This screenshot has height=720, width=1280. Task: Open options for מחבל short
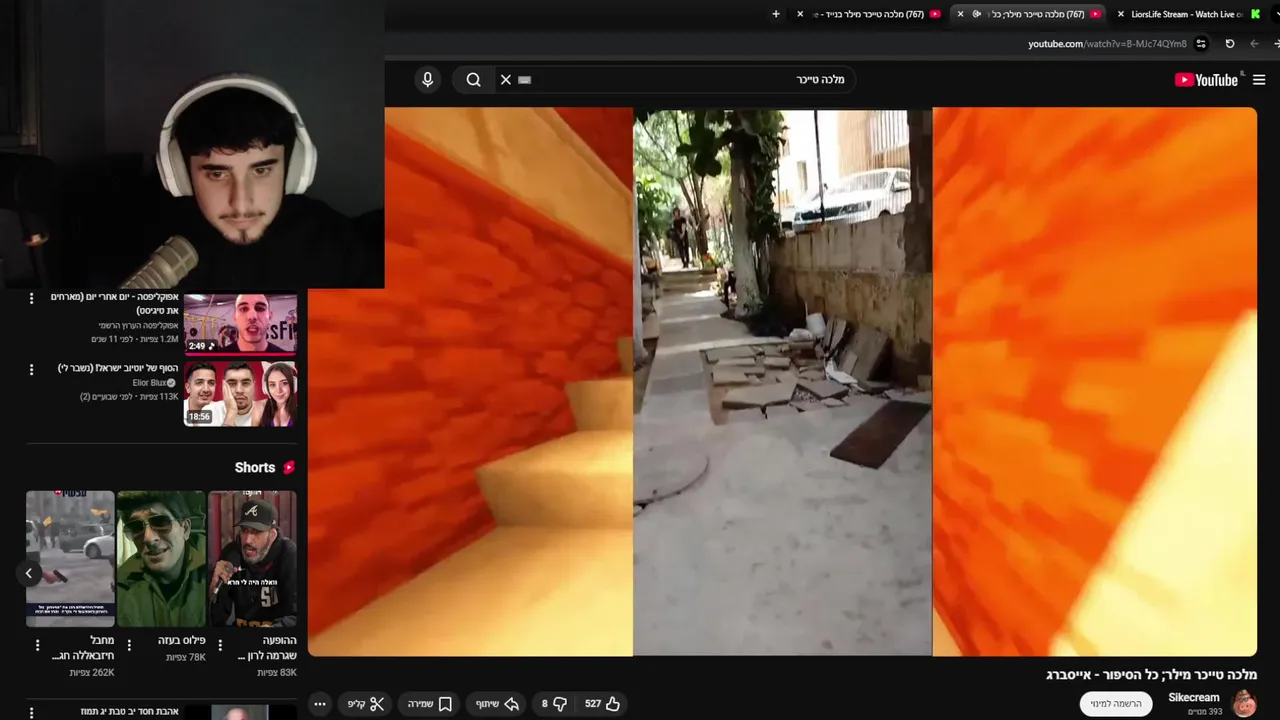[x=37, y=645]
